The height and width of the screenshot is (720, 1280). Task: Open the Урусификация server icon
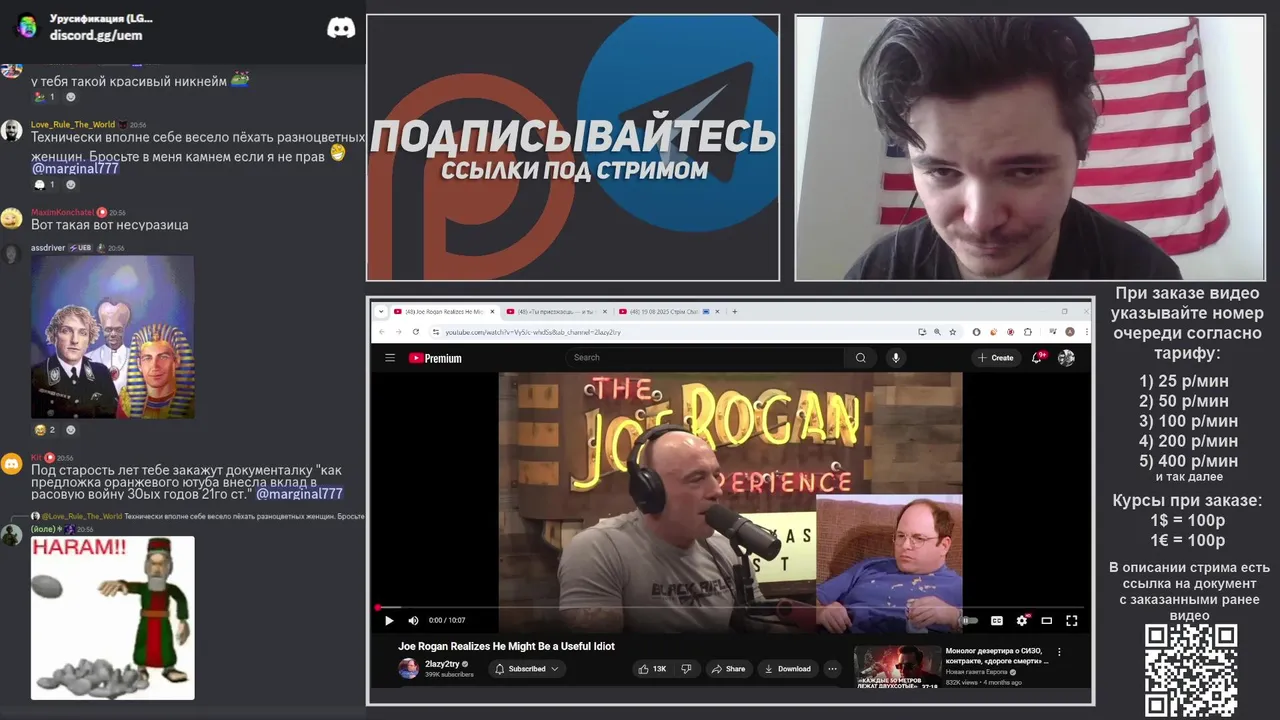pyautogui.click(x=27, y=27)
